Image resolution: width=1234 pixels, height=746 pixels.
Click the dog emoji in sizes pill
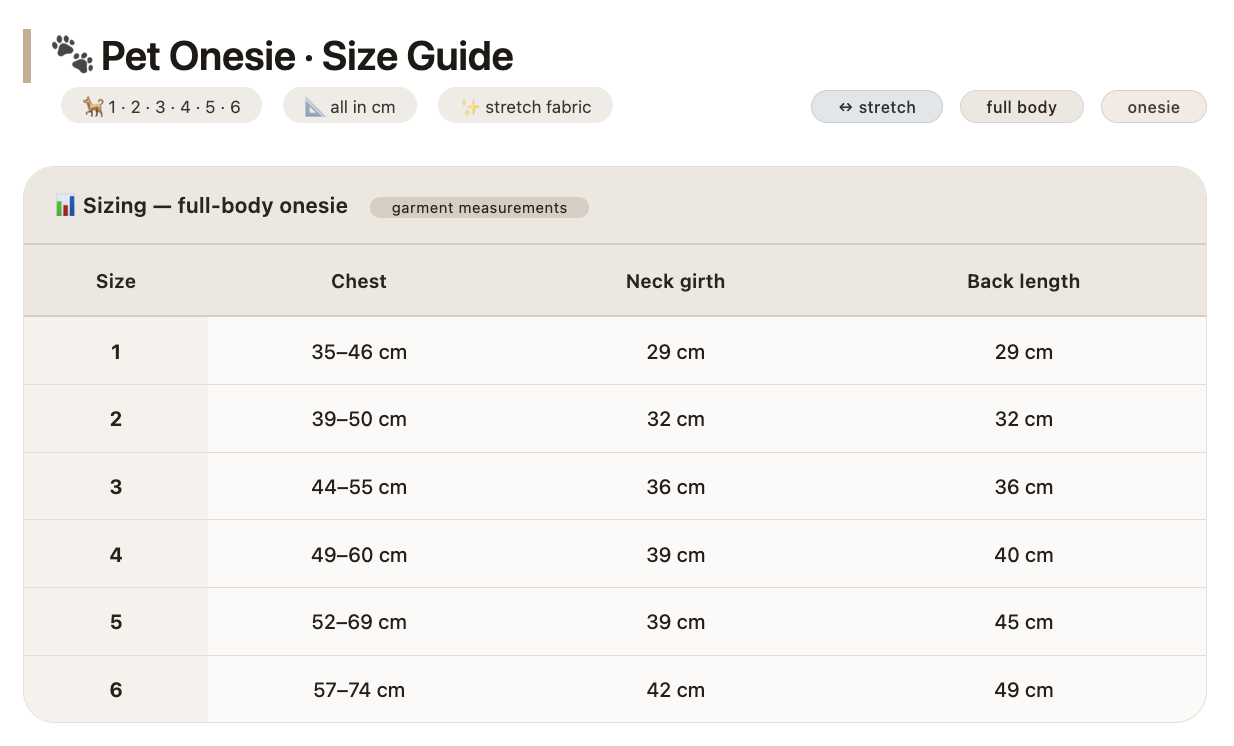tap(93, 107)
